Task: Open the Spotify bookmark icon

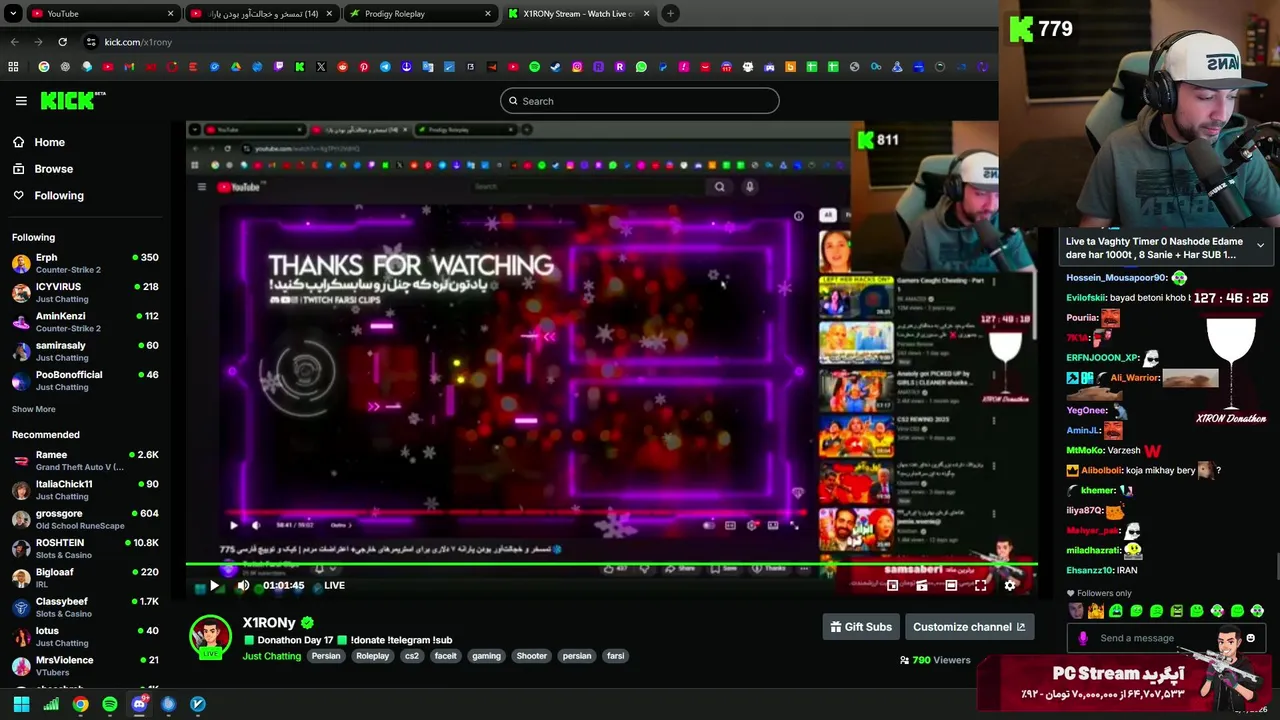Action: 534,67
